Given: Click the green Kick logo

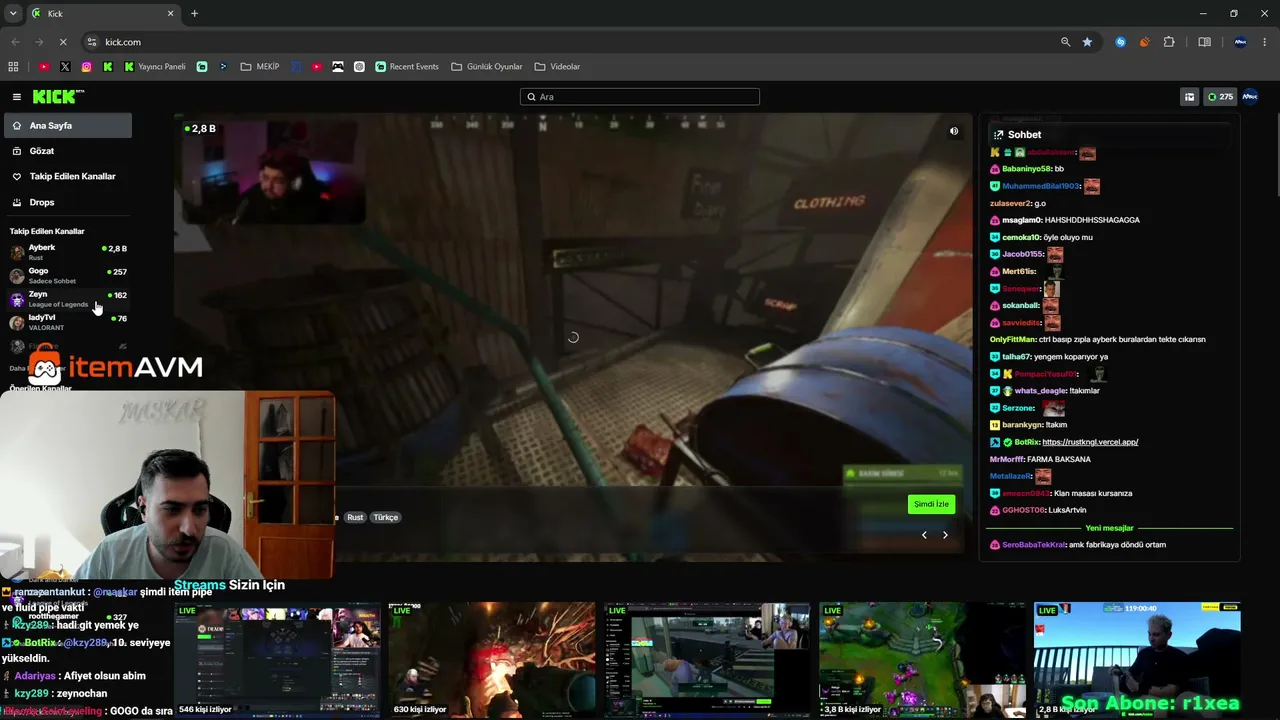Looking at the screenshot, I should 58,97.
